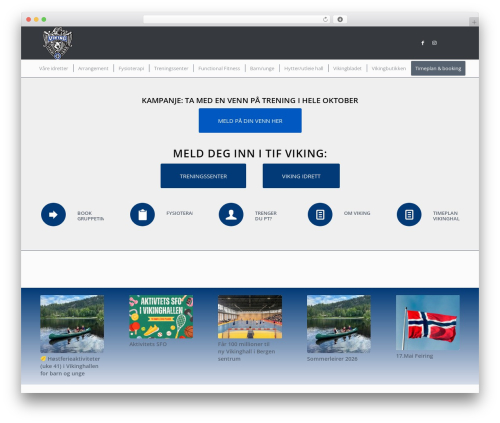Read Høstferieaktiviteter i Vikinghallen article
Screen dimensions: 500x423
70,366
